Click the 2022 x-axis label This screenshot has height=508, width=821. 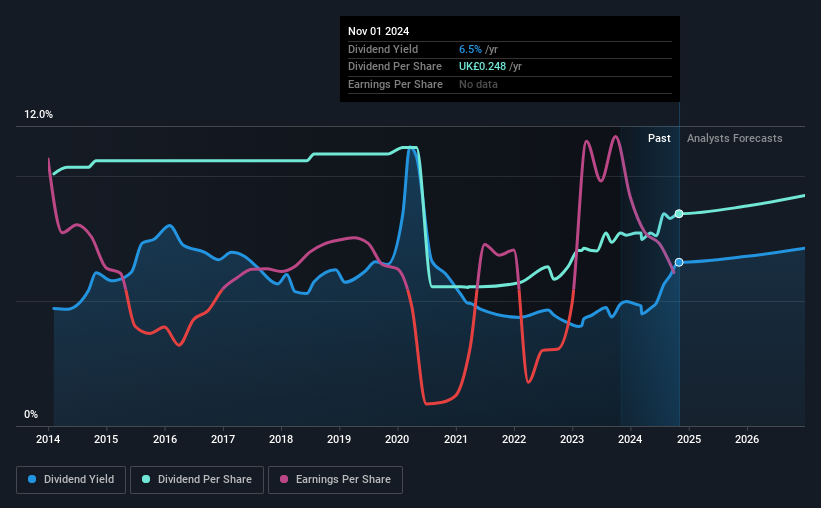(x=514, y=439)
